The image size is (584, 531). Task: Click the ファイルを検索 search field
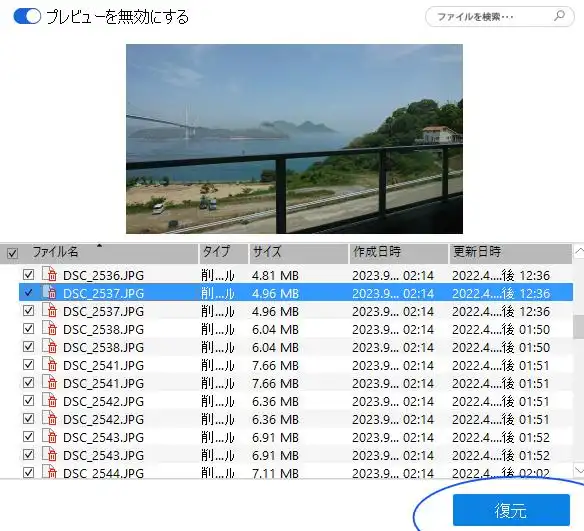coord(499,17)
